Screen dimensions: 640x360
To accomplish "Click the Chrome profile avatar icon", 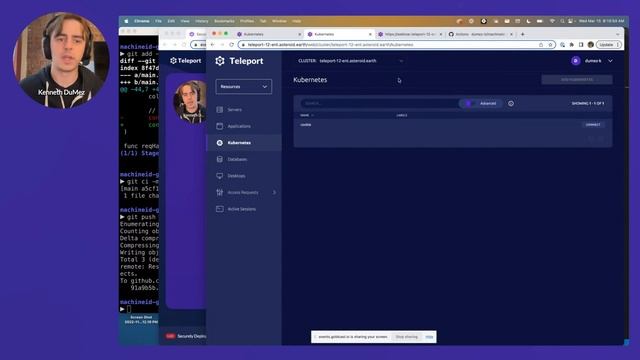I will pyautogui.click(x=591, y=44).
